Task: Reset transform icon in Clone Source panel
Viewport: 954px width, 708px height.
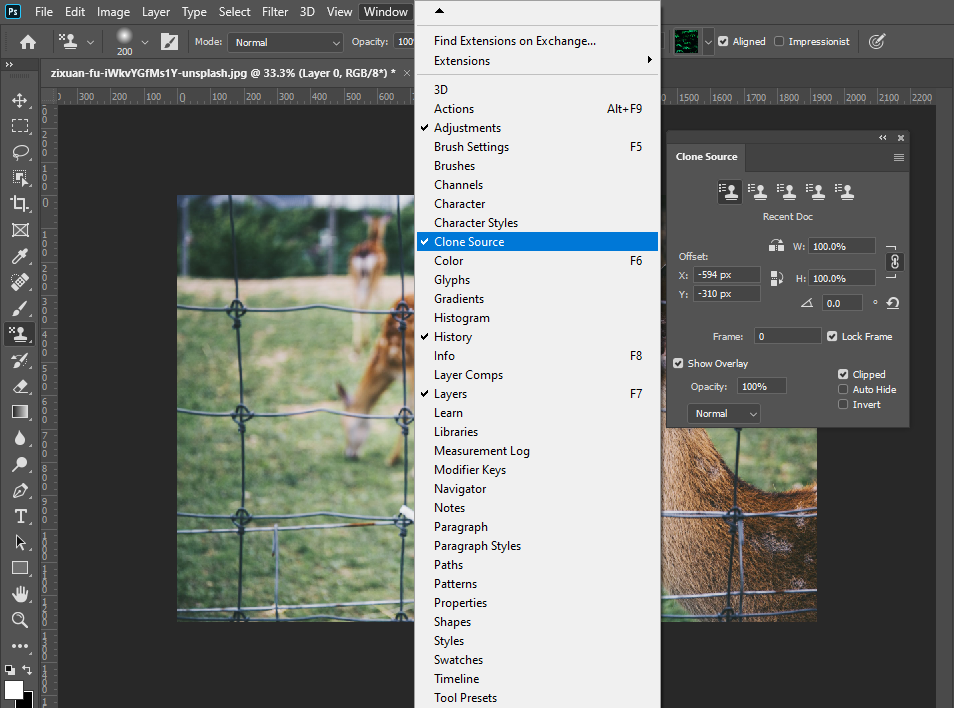Action: [x=893, y=303]
